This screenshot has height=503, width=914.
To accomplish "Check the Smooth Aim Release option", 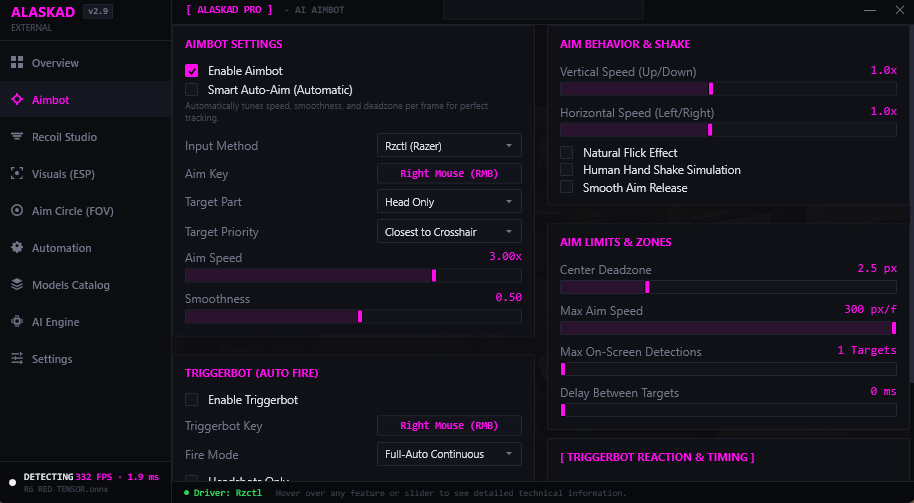I will click(567, 187).
